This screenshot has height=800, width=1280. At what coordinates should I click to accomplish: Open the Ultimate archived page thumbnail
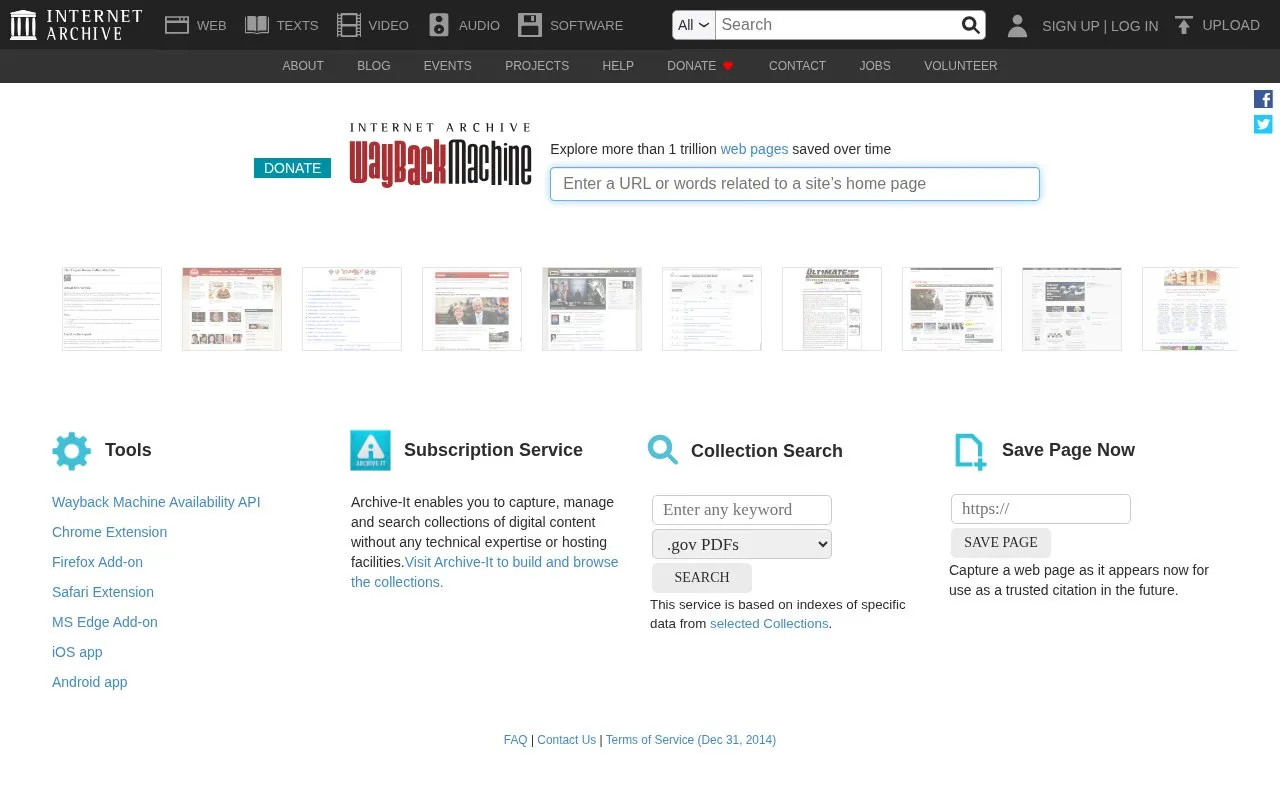832,309
